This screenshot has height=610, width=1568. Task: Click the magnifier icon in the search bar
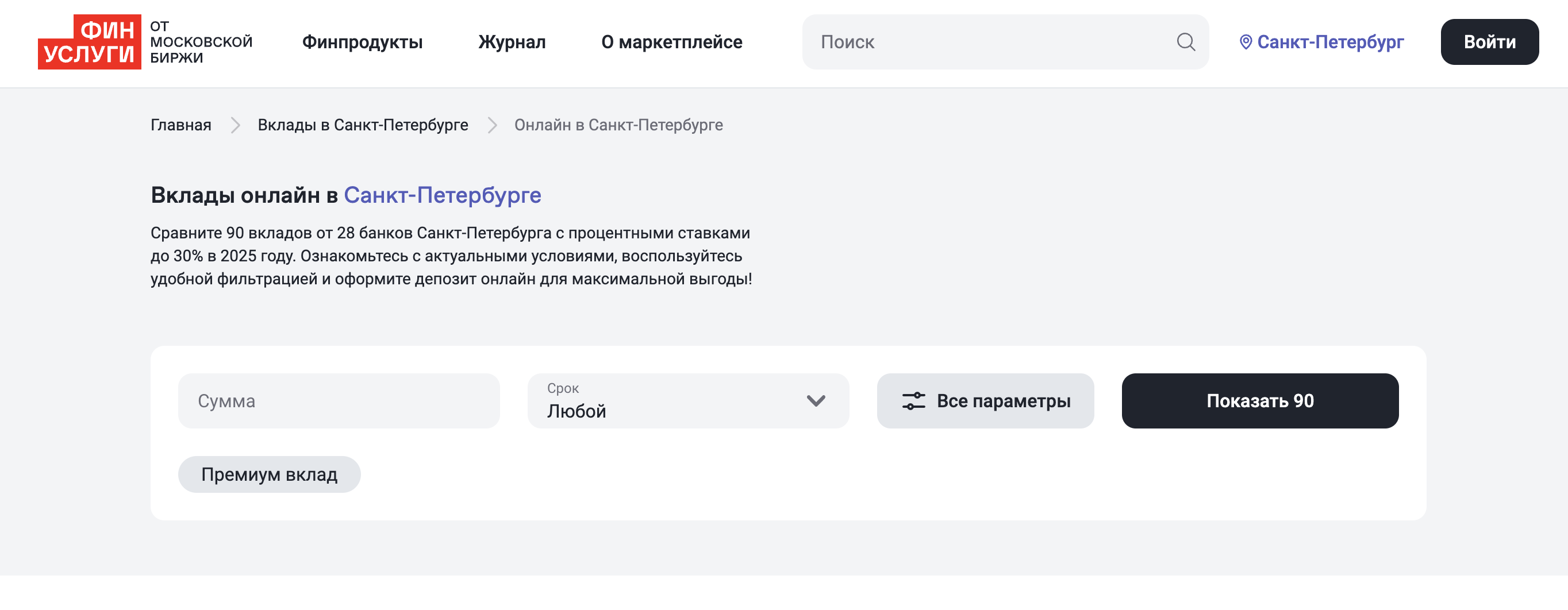click(1185, 42)
